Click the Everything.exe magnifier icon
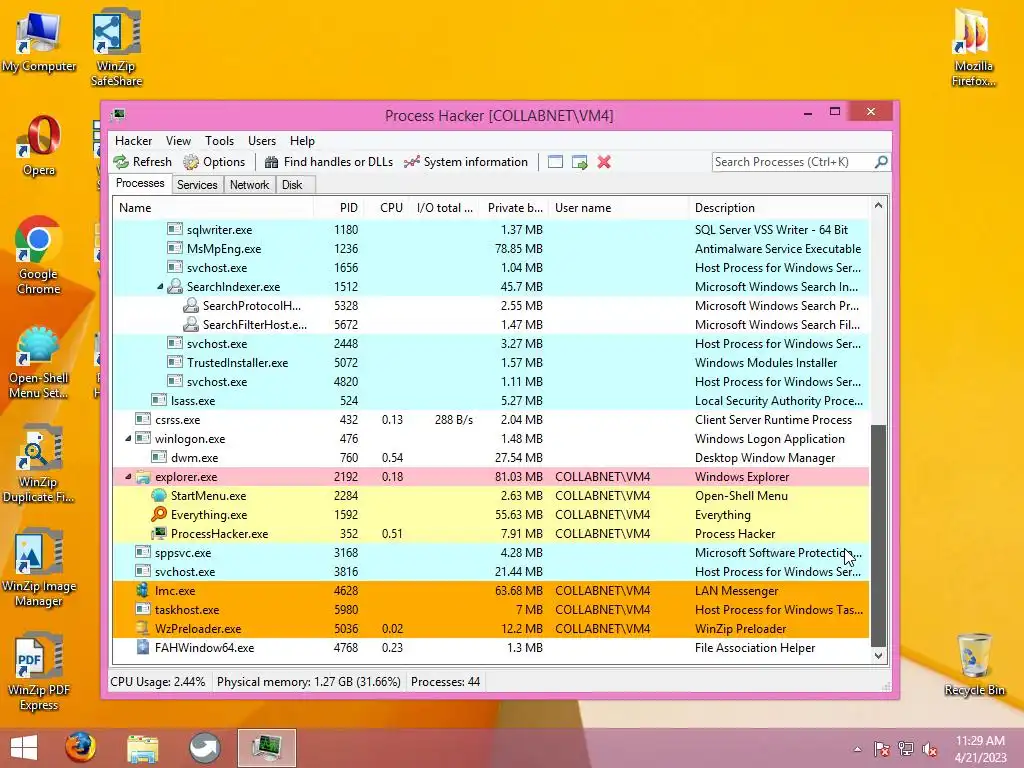Viewport: 1024px width, 768px height. tap(159, 515)
